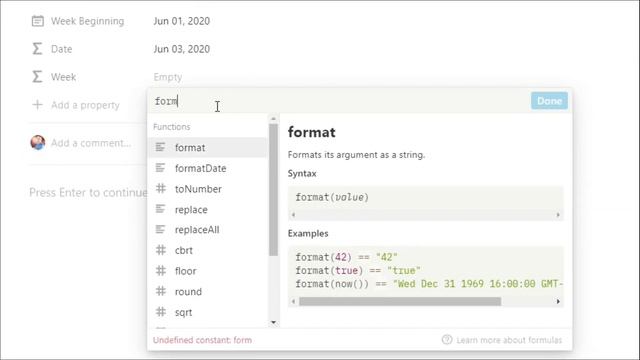This screenshot has width=640, height=360.
Task: Click the Date value Jun 03, 2020
Action: tap(182, 49)
